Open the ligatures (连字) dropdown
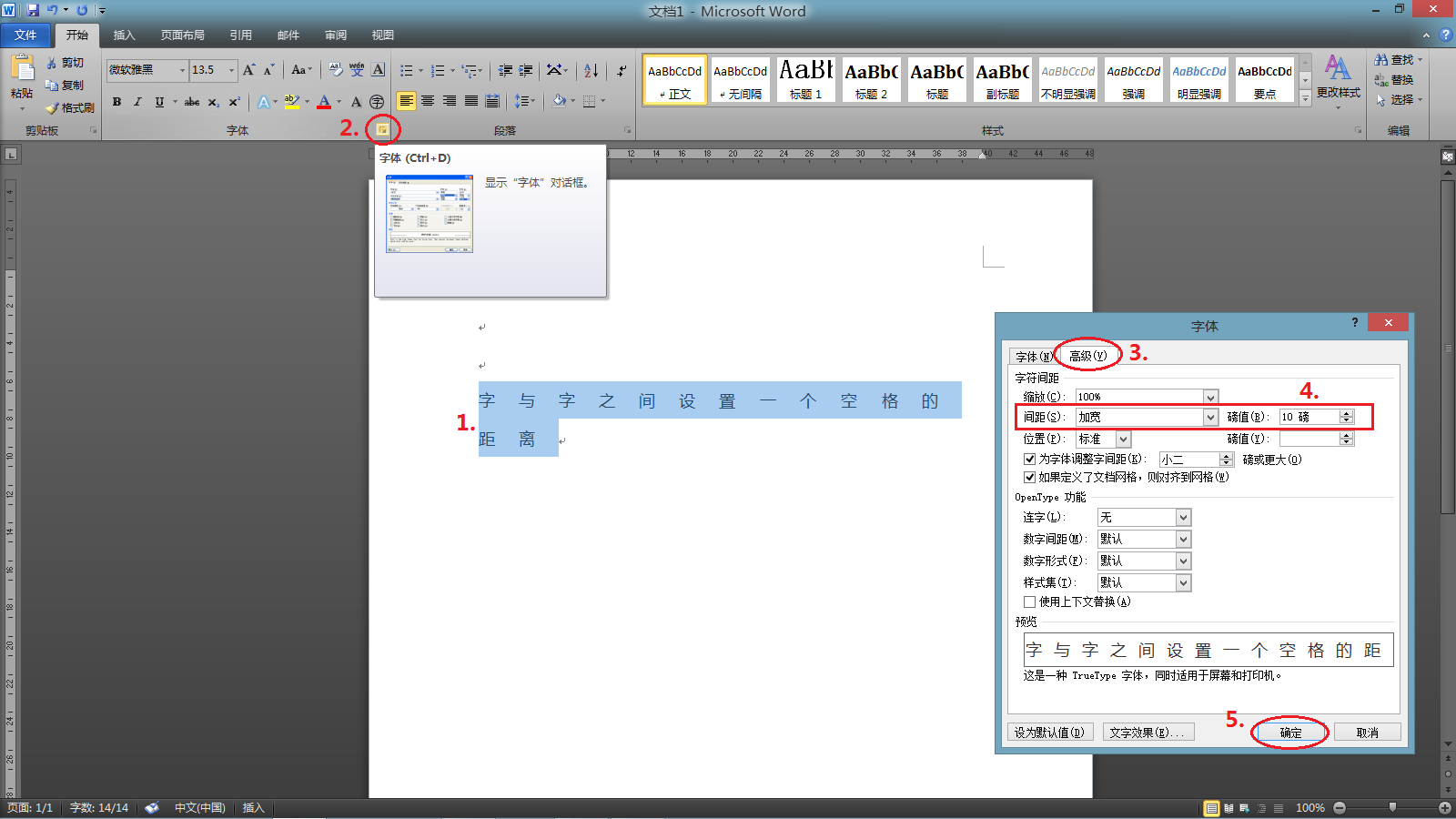The image size is (1456, 819). tap(1183, 517)
